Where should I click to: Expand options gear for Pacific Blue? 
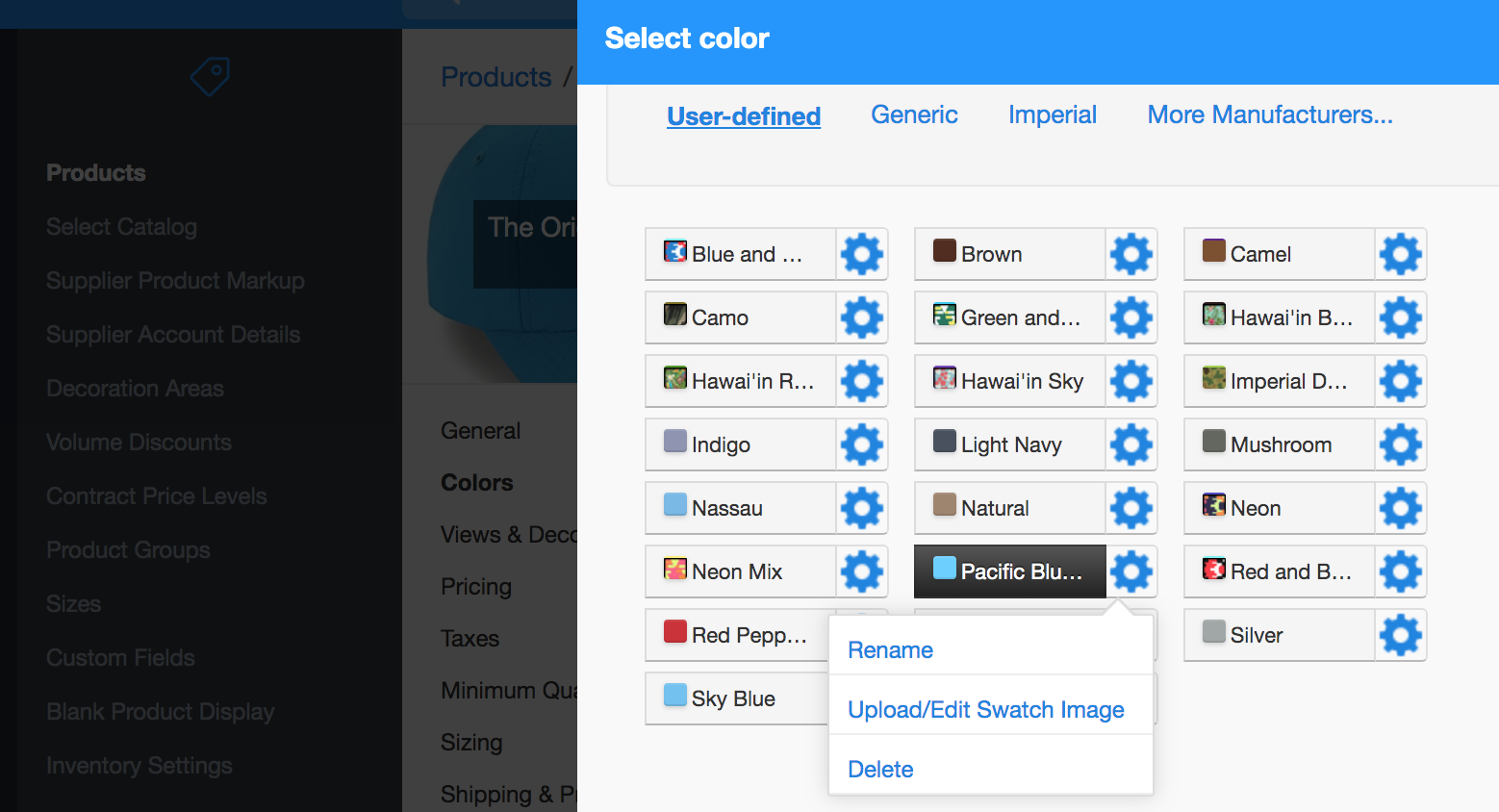(1131, 571)
